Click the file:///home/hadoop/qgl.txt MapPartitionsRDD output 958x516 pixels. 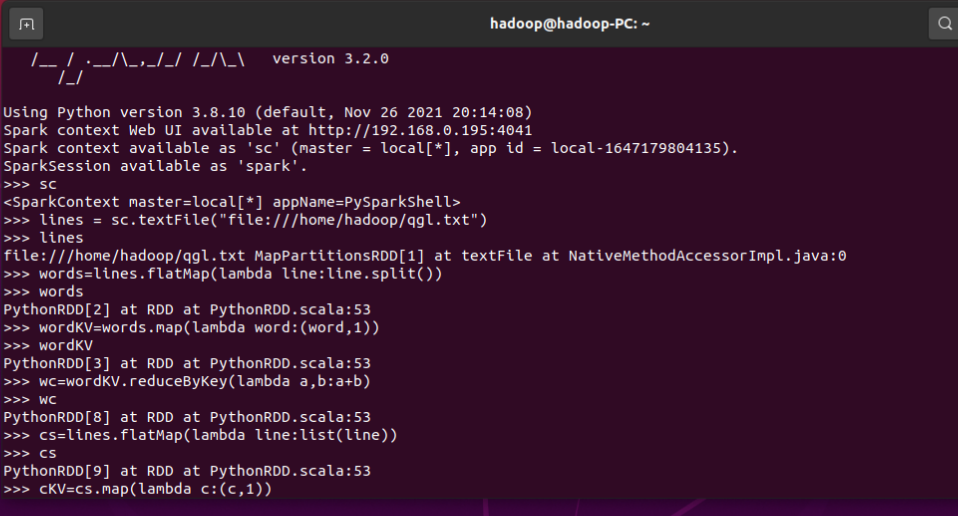pyautogui.click(x=425, y=256)
